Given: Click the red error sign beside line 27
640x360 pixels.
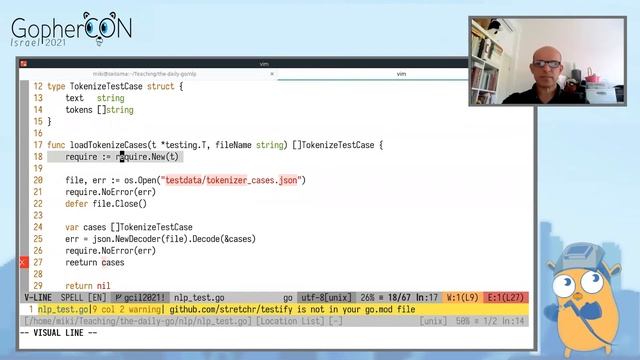Looking at the screenshot, I should tap(24, 262).
